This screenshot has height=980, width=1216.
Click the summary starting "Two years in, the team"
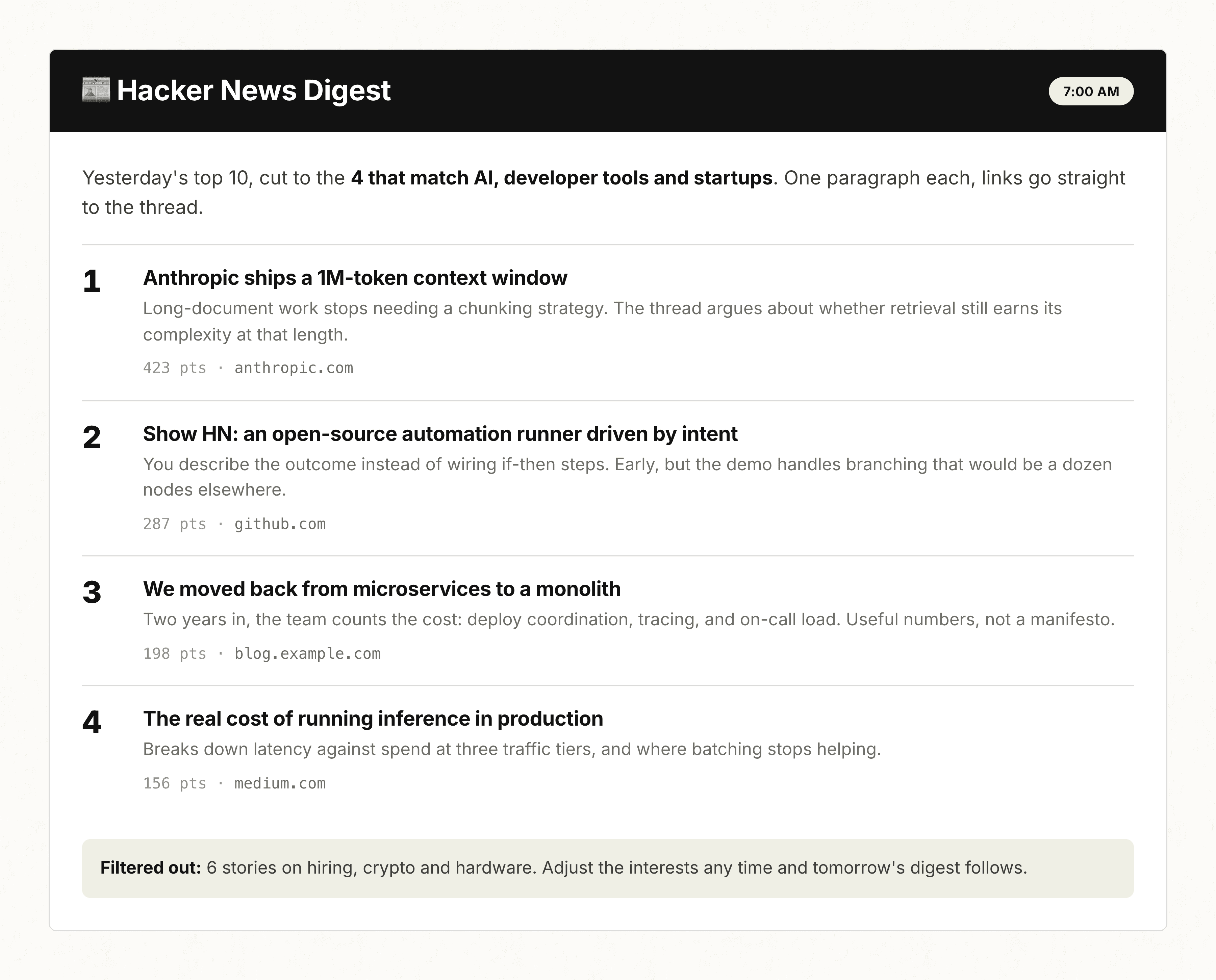point(629,620)
